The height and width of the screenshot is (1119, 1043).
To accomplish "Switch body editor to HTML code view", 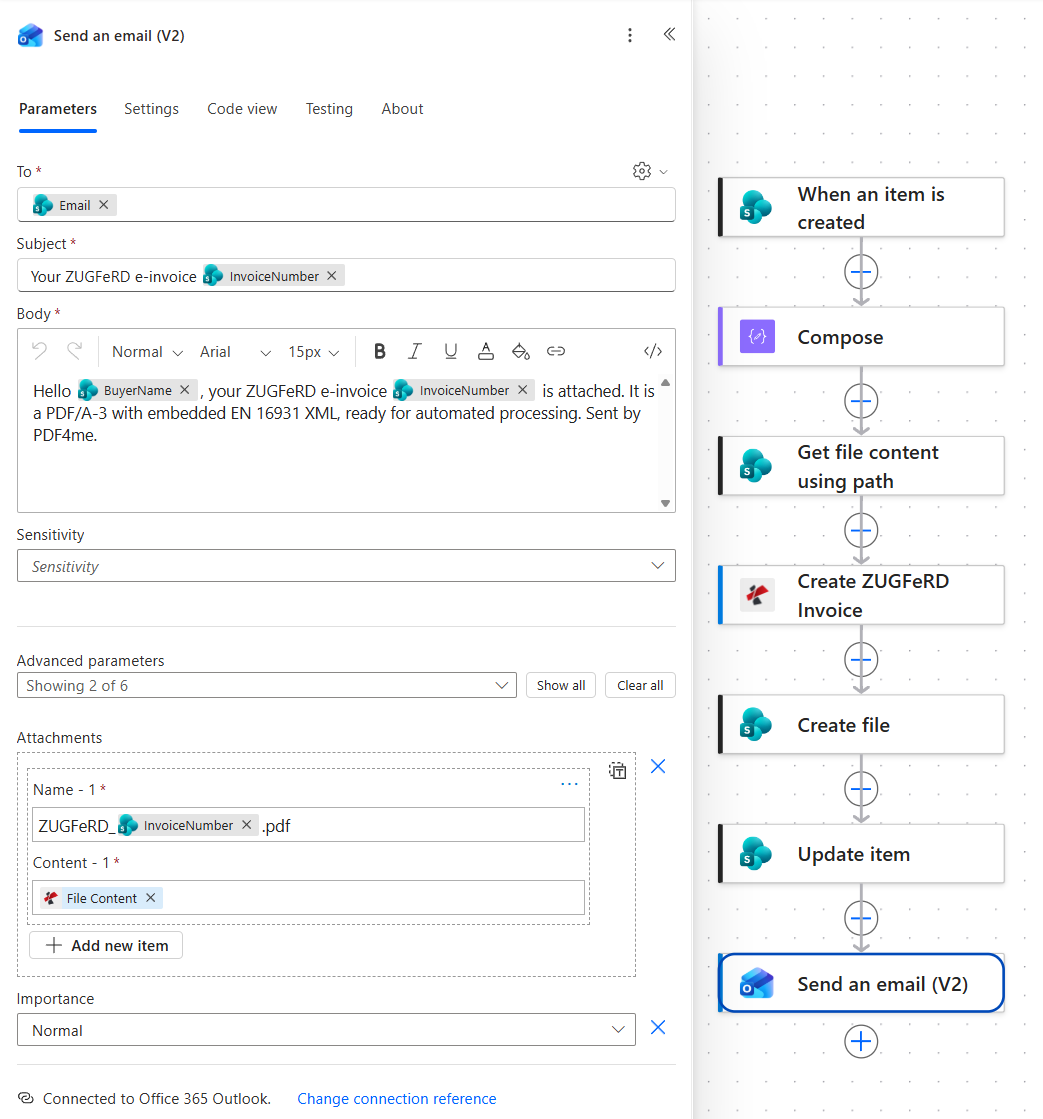I will pos(653,351).
